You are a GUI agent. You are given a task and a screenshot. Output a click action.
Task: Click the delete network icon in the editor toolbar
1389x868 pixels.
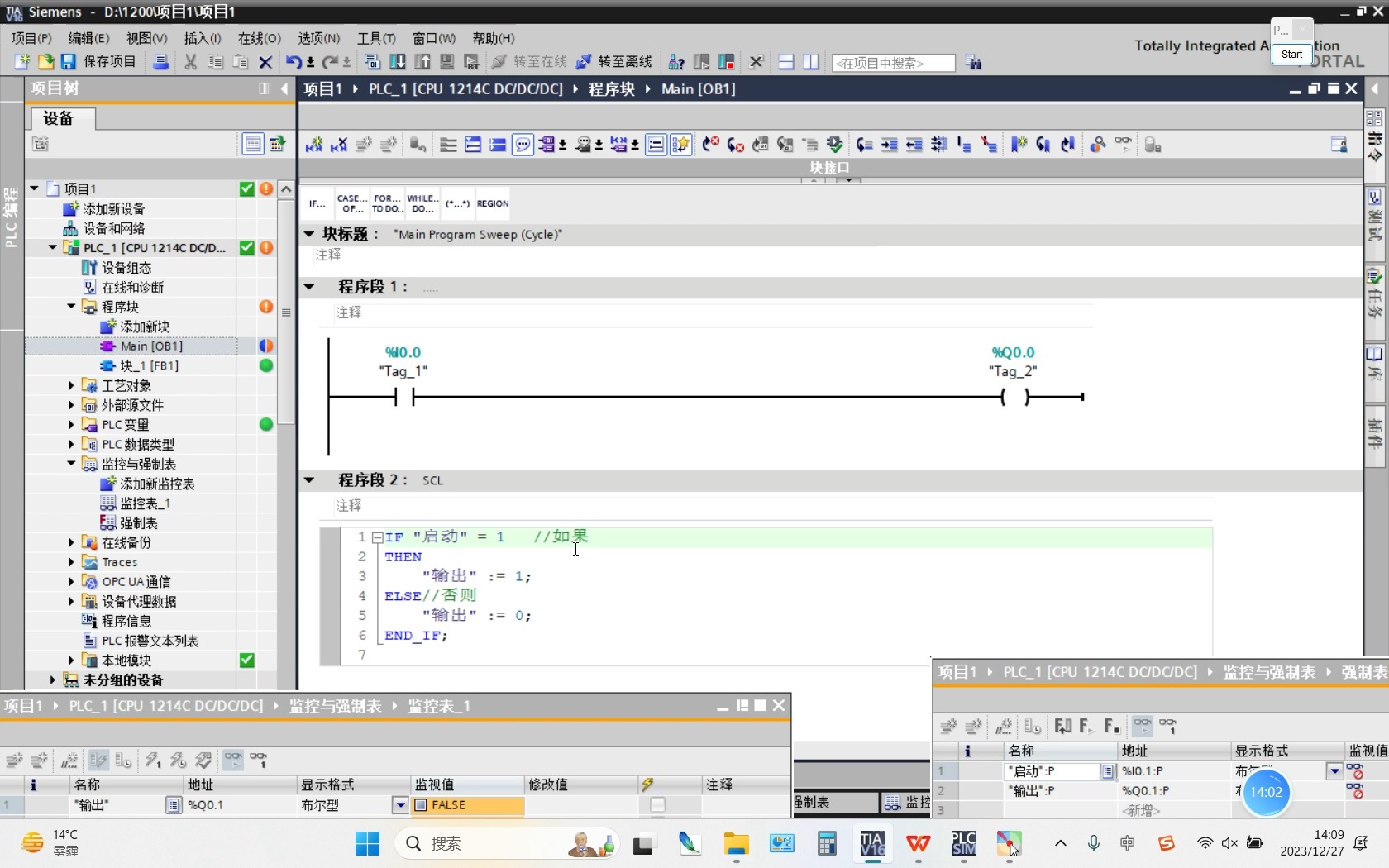click(x=339, y=145)
